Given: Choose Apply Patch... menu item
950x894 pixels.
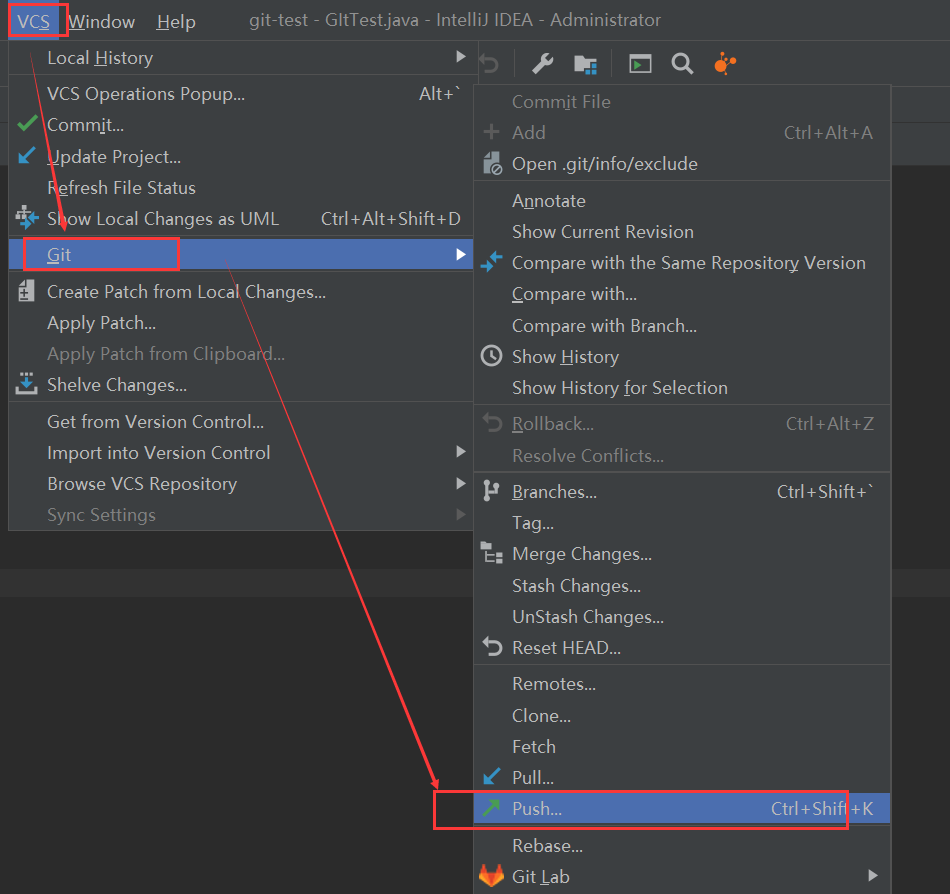Looking at the screenshot, I should [x=241, y=323].
